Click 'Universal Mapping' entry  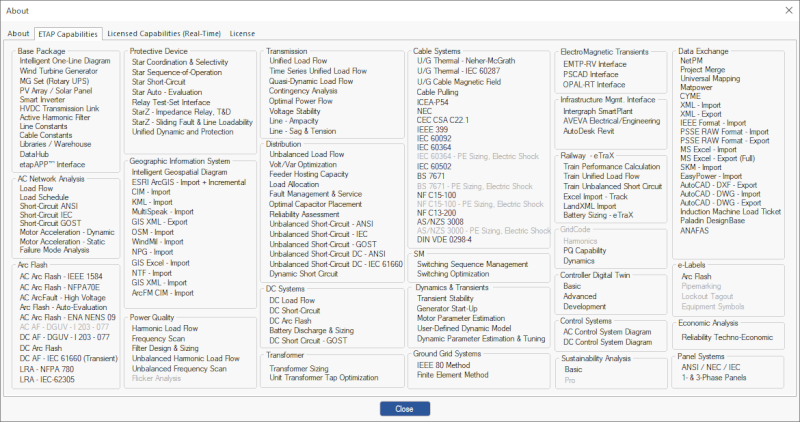710,79
